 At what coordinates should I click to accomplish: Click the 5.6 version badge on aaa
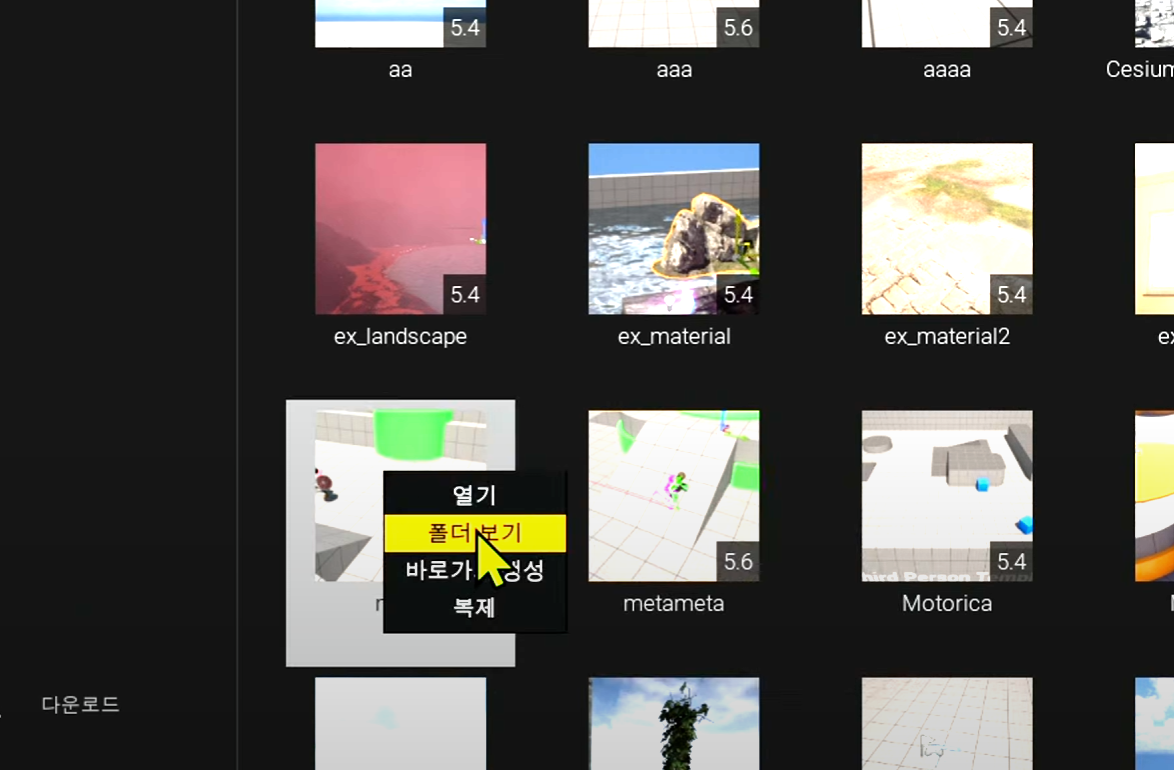[x=737, y=28]
